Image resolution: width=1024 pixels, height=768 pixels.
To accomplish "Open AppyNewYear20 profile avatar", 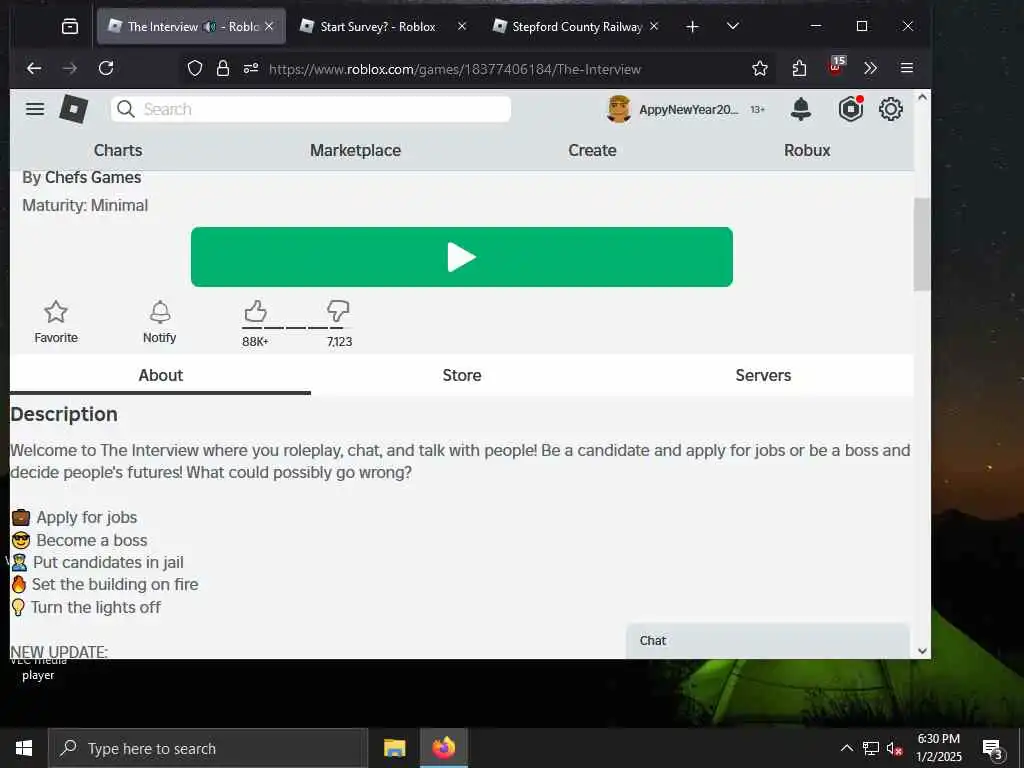I will tap(618, 109).
